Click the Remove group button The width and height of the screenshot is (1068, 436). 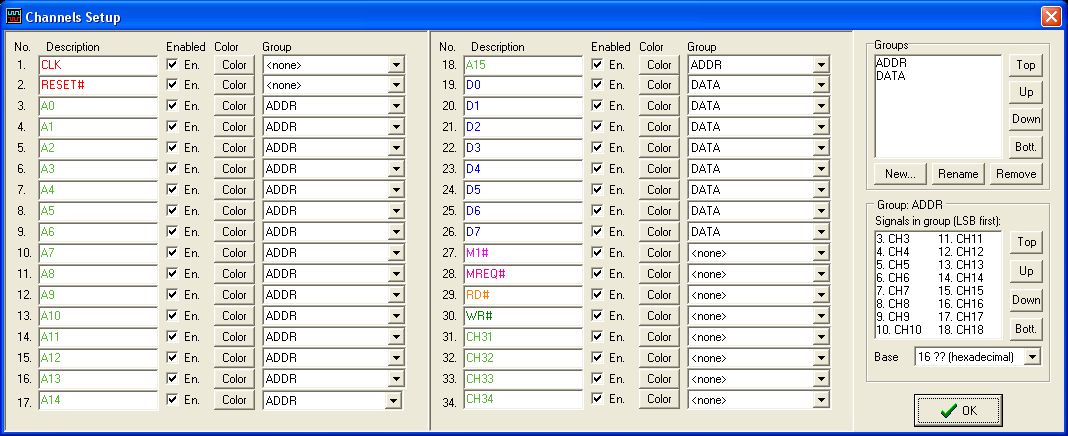pyautogui.click(x=1015, y=173)
